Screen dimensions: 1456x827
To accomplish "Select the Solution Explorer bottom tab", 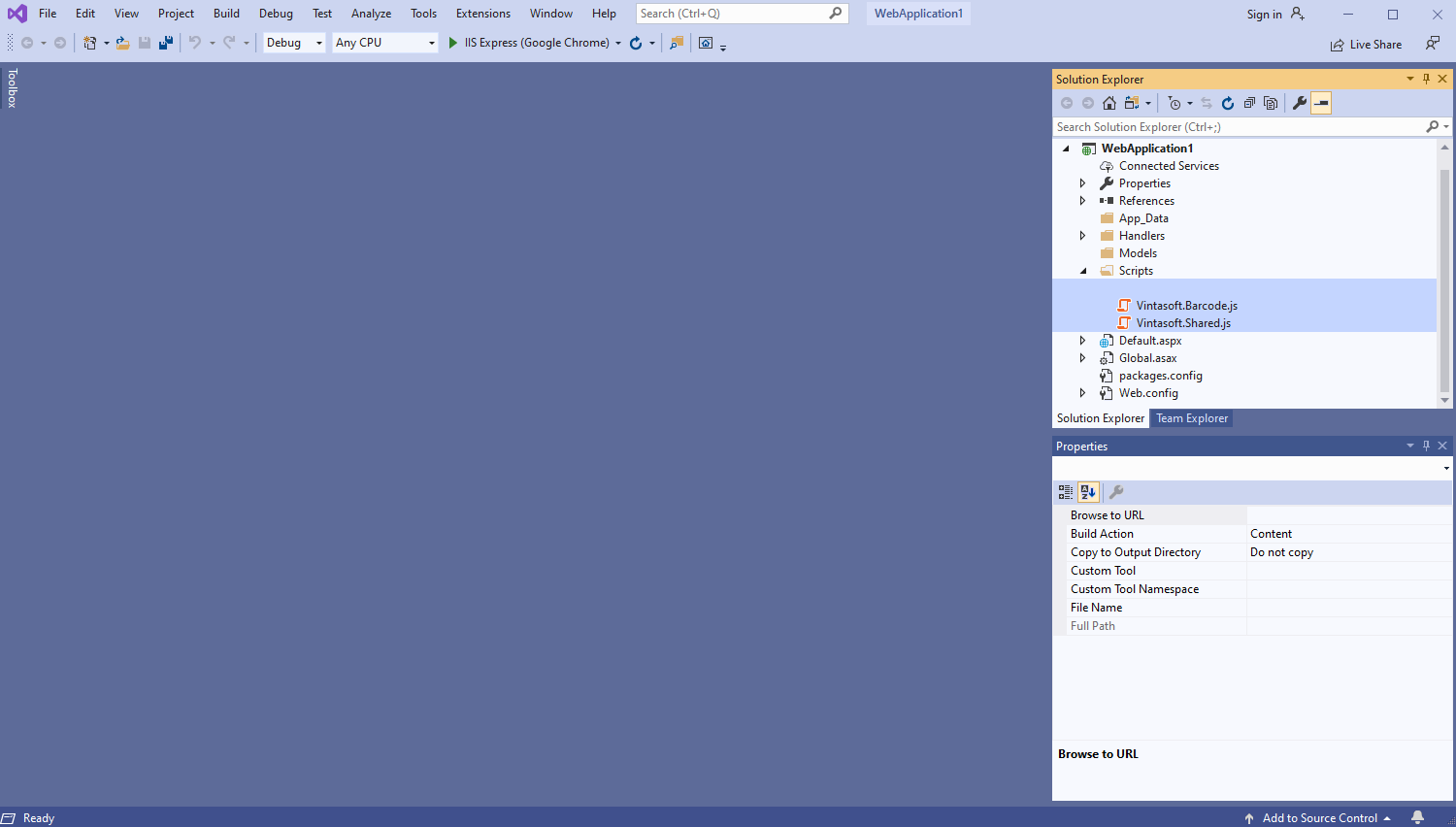I will click(x=1101, y=418).
